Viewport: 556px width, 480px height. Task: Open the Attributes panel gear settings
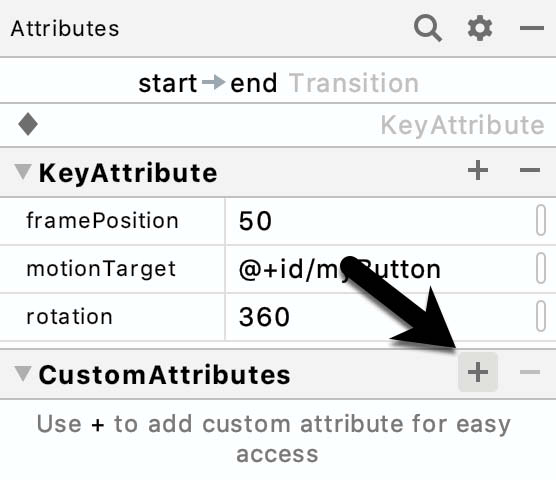(x=480, y=28)
